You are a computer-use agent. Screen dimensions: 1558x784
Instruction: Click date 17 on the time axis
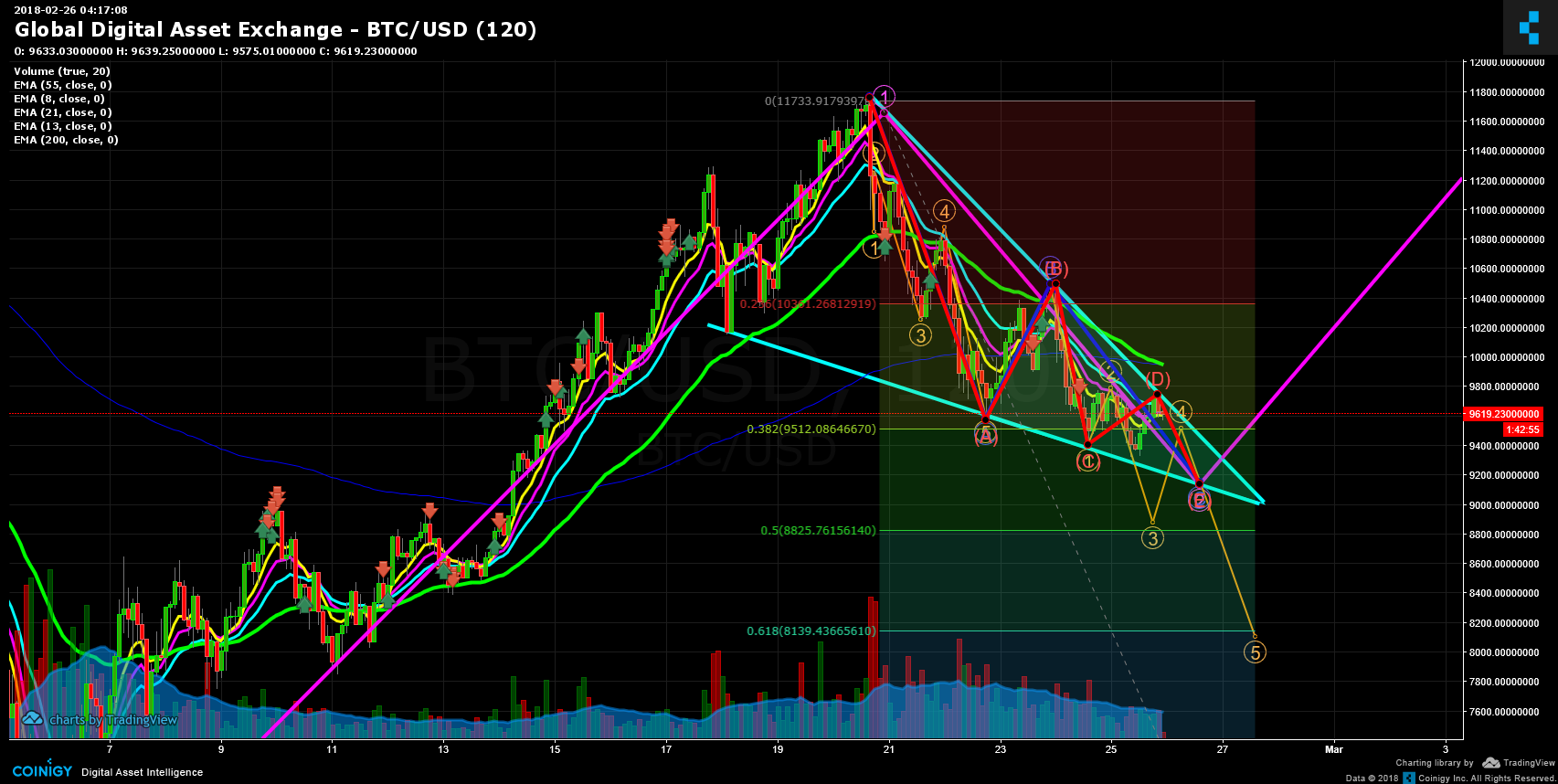pyautogui.click(x=666, y=749)
